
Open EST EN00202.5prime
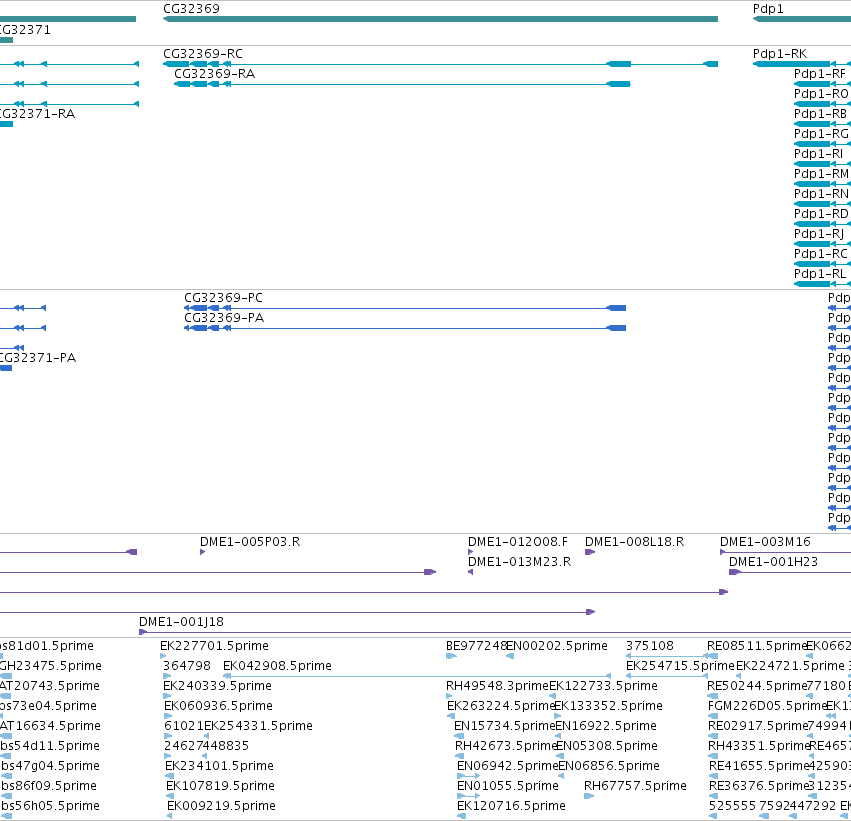(x=557, y=646)
